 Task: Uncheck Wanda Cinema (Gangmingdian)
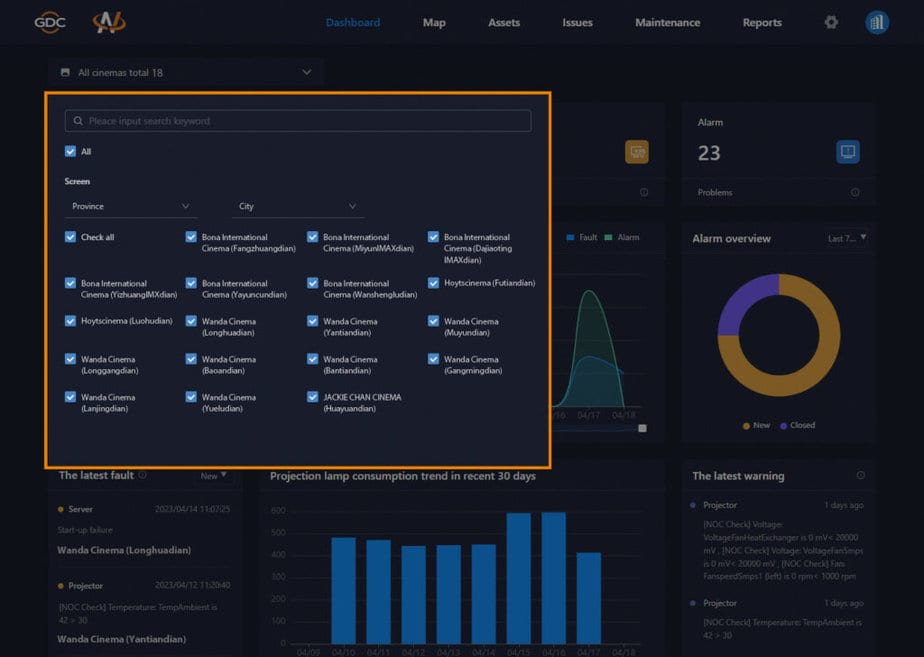(x=433, y=359)
